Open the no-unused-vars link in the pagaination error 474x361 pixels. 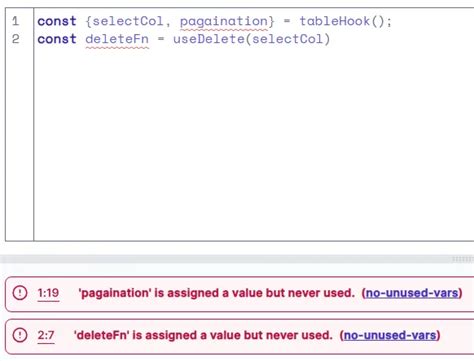[412, 293]
